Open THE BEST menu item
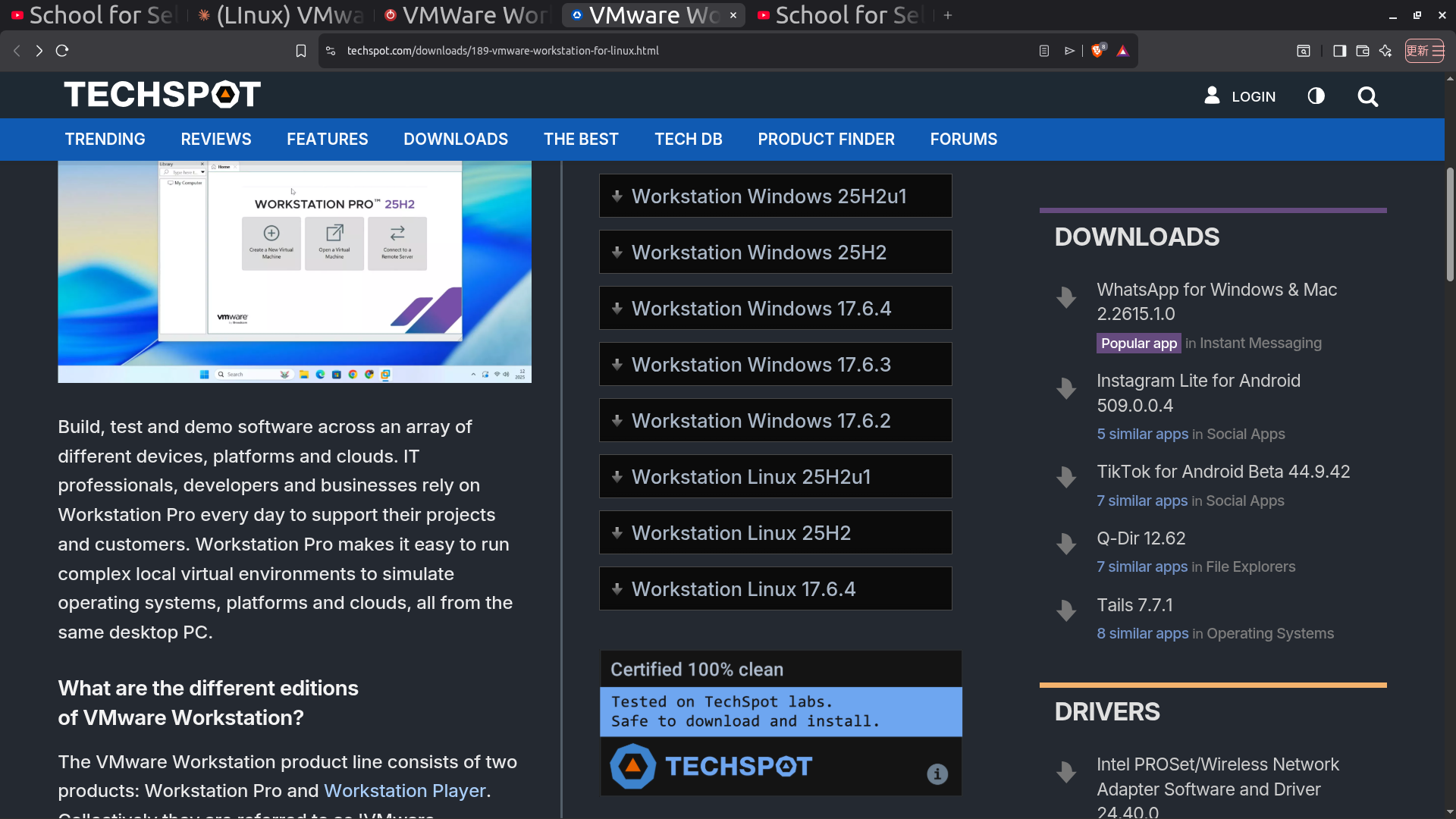 (581, 140)
